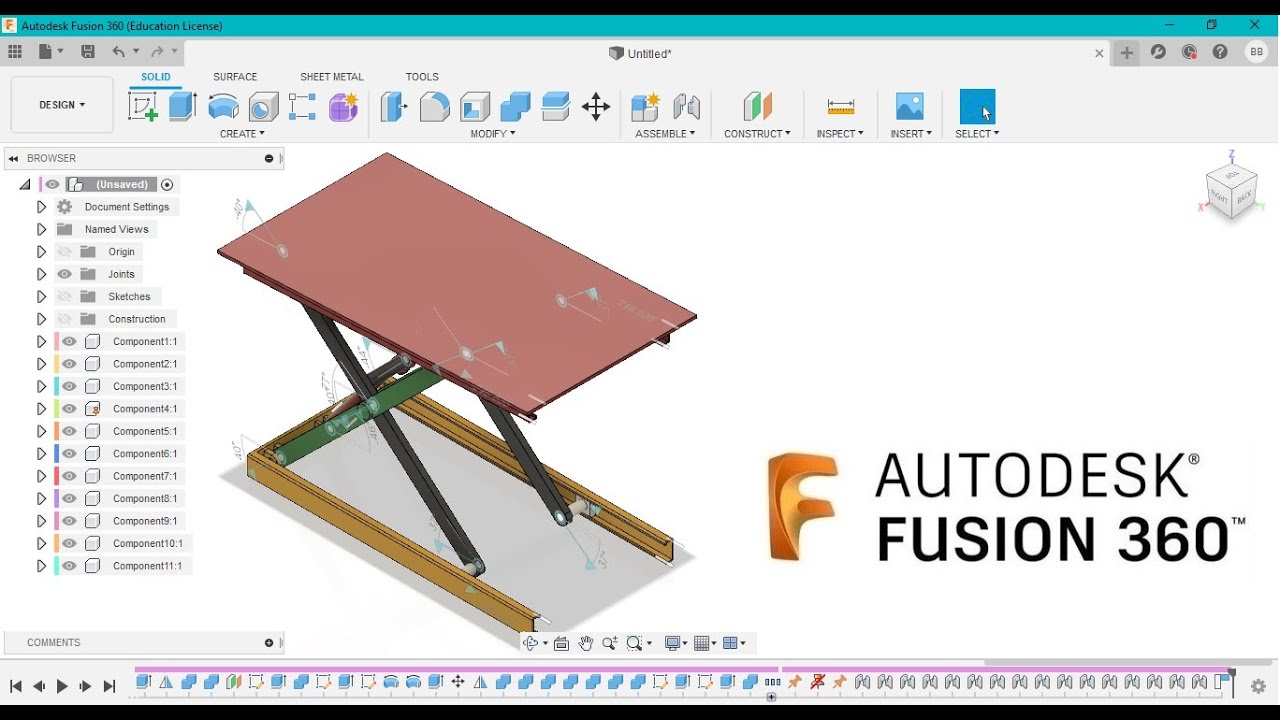1280x720 pixels.
Task: Select the Measure tool icon
Action: [x=841, y=107]
